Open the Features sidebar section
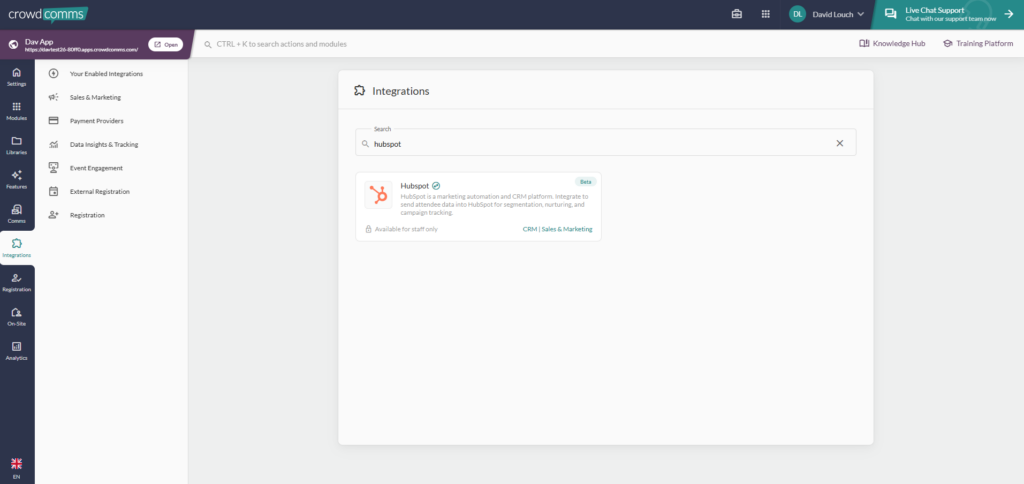1024x484 pixels. click(17, 179)
